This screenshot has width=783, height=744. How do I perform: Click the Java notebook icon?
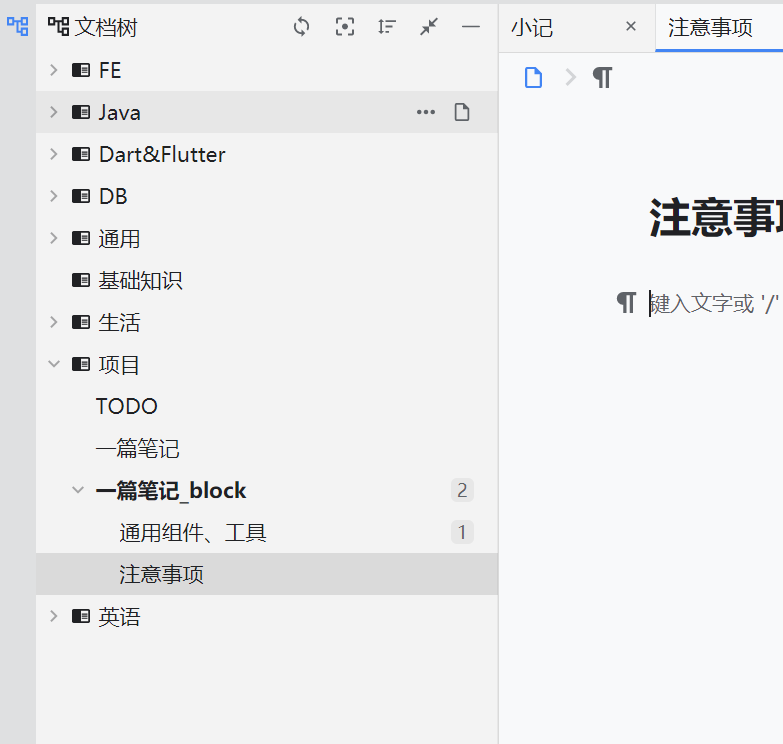tap(81, 112)
